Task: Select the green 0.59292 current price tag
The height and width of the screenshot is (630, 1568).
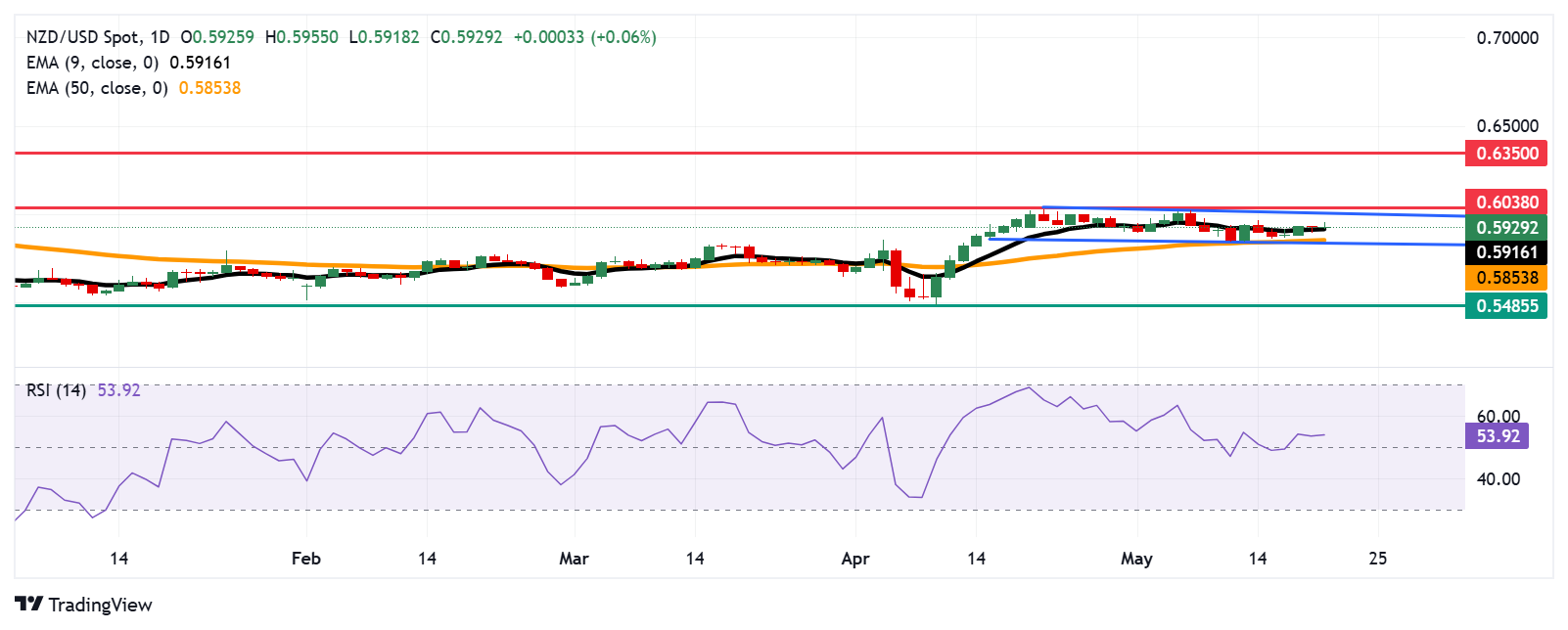Action: click(x=1506, y=228)
